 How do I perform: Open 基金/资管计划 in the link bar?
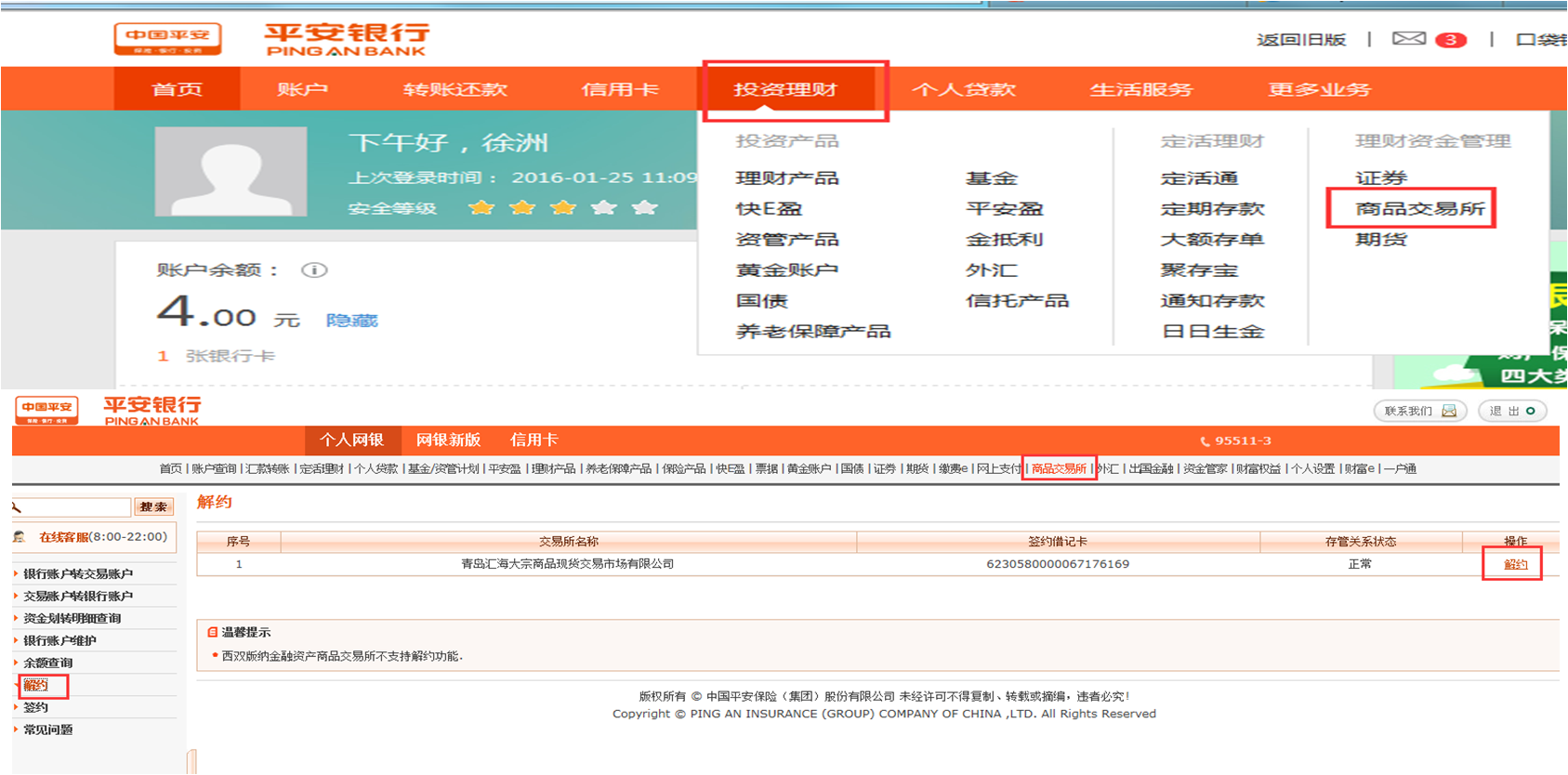point(443,468)
